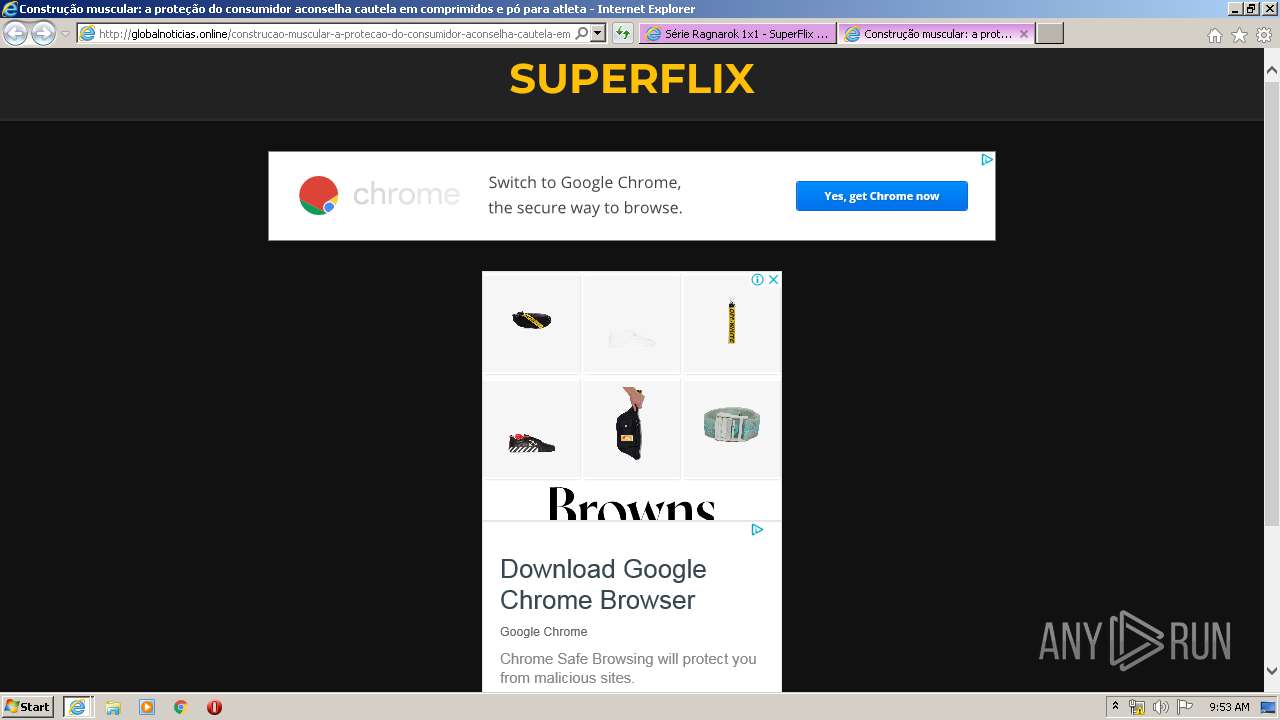Image resolution: width=1280 pixels, height=720 pixels.
Task: Click the Chrome logo in banner ad
Action: coord(319,196)
